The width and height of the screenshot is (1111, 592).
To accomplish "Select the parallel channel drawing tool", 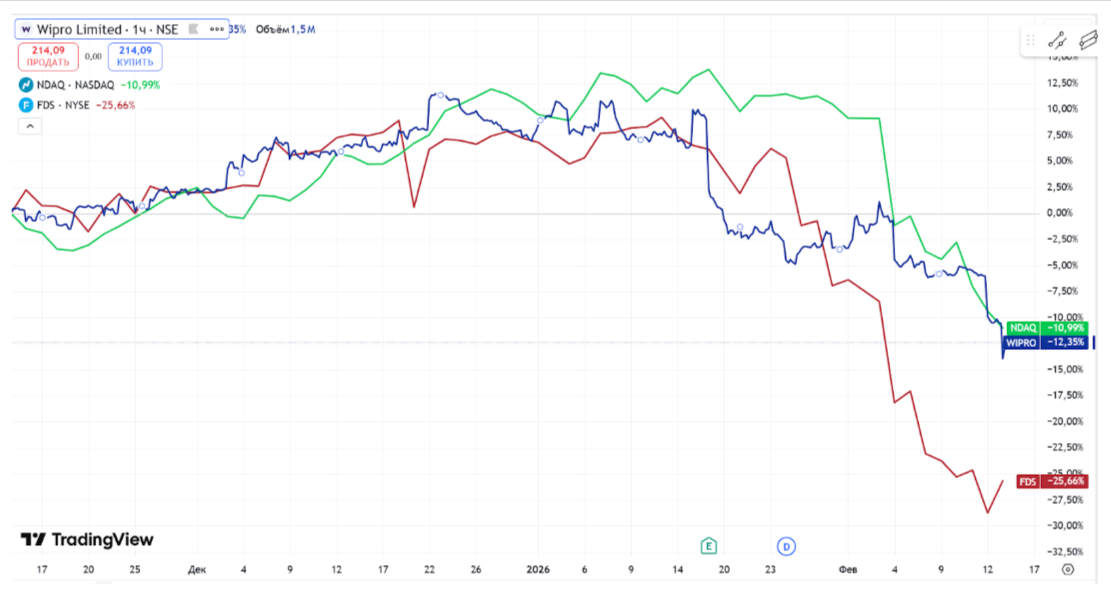I will [1088, 40].
